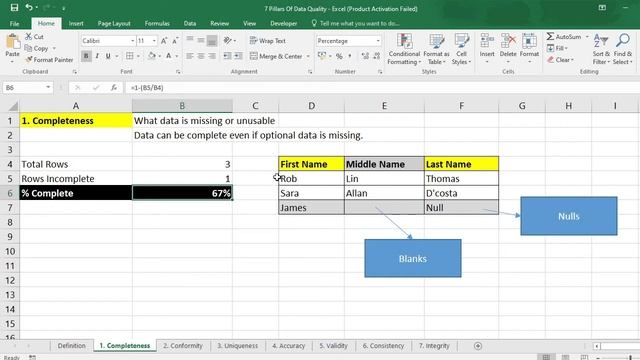Center cell text horizontally

[201, 56]
